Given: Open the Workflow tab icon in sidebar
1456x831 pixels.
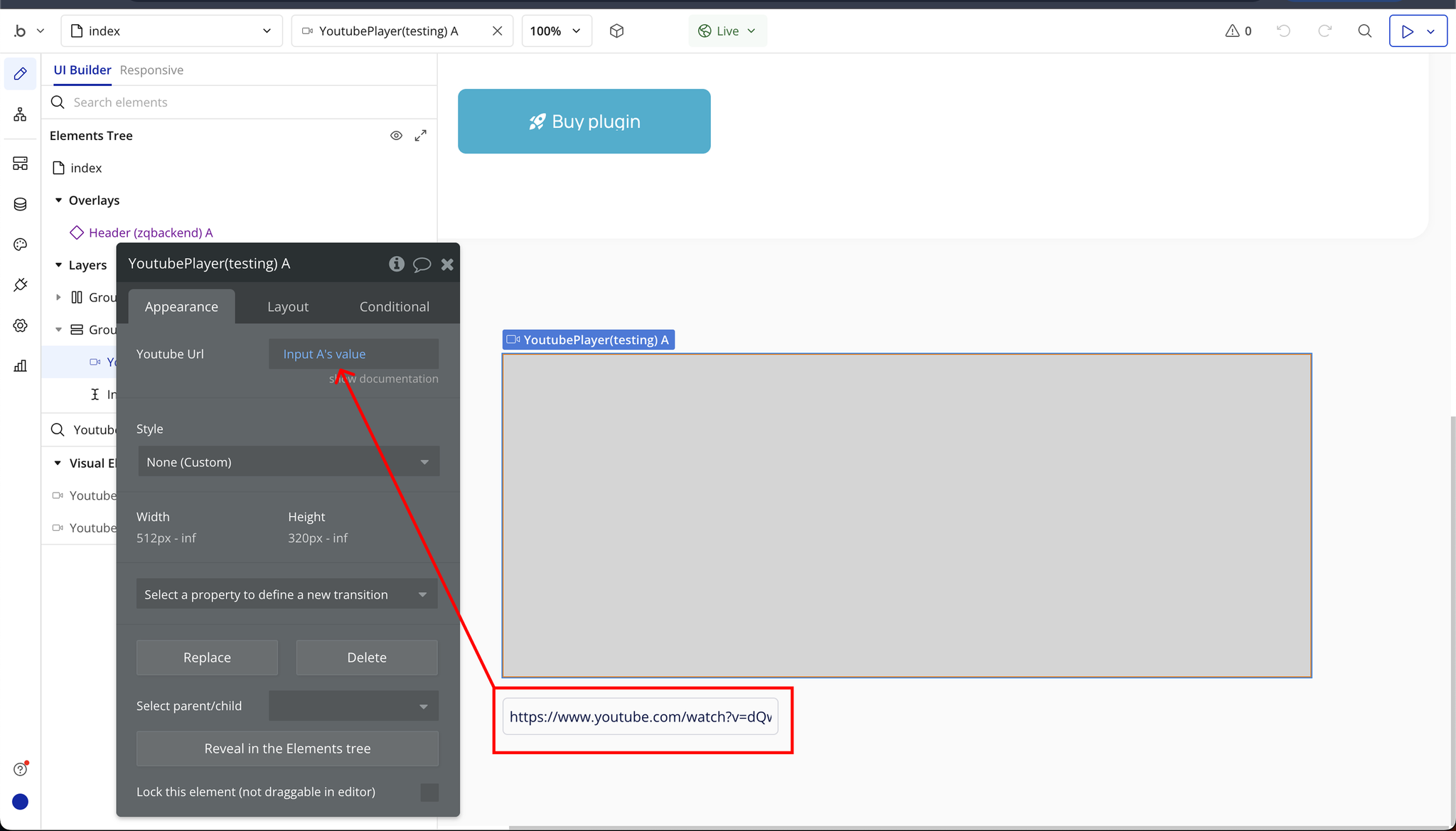Looking at the screenshot, I should point(20,114).
